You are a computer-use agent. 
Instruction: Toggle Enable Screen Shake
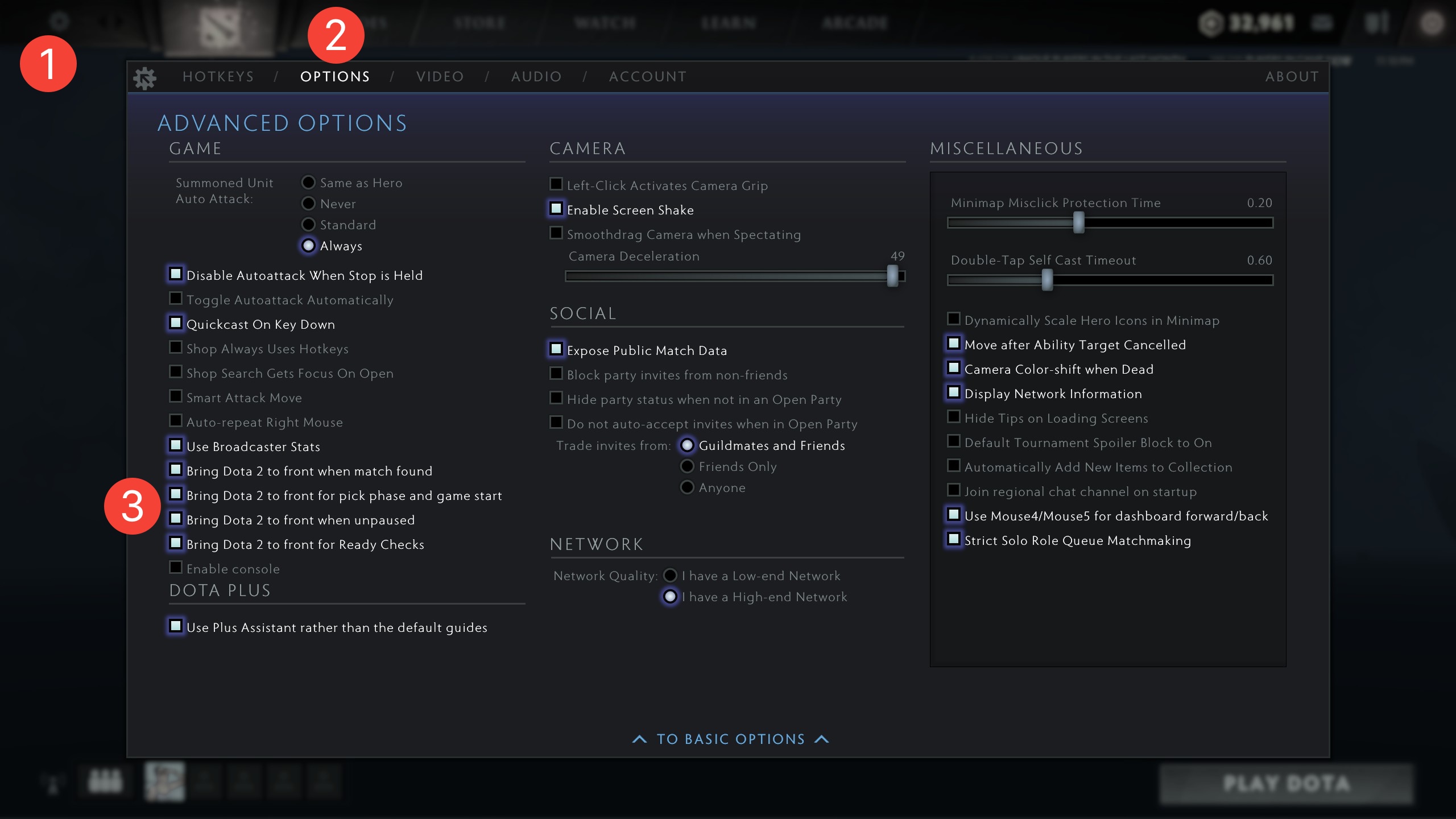pos(556,209)
